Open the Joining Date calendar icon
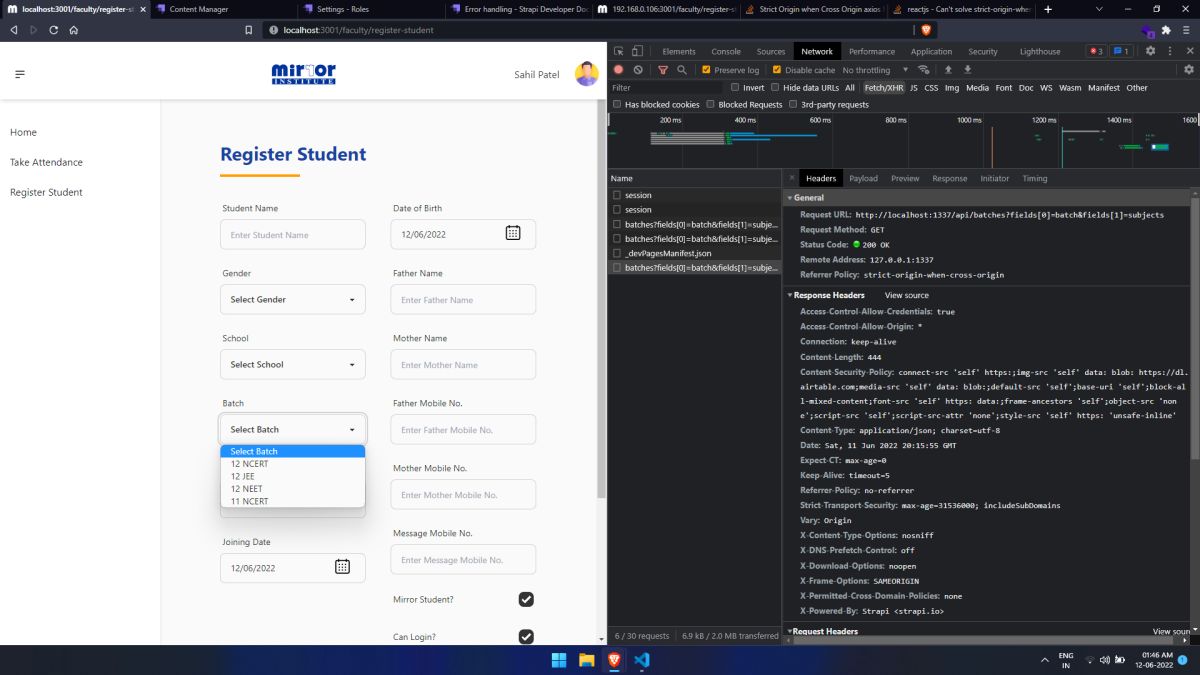This screenshot has width=1200, height=675. point(342,567)
